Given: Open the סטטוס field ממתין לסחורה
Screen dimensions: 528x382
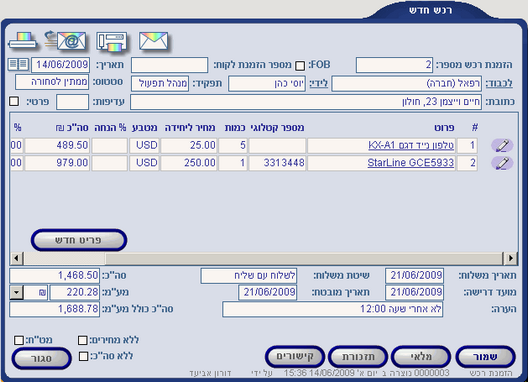Looking at the screenshot, I should 52,82.
